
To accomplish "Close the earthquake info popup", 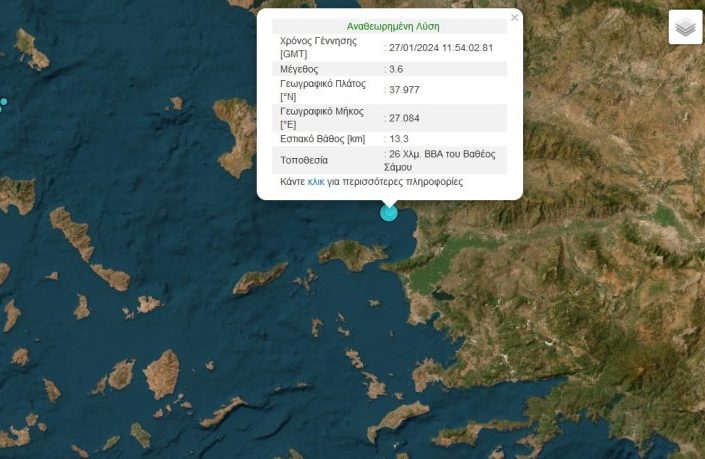I will click(x=514, y=18).
